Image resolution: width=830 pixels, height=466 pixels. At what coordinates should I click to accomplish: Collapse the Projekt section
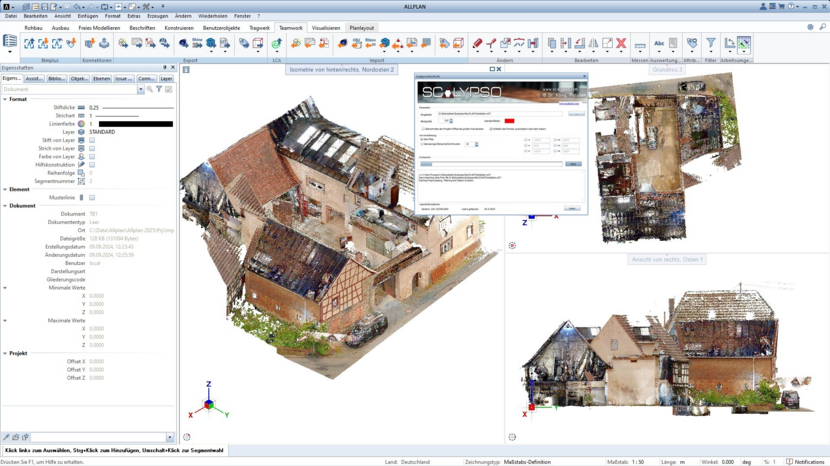click(x=5, y=353)
